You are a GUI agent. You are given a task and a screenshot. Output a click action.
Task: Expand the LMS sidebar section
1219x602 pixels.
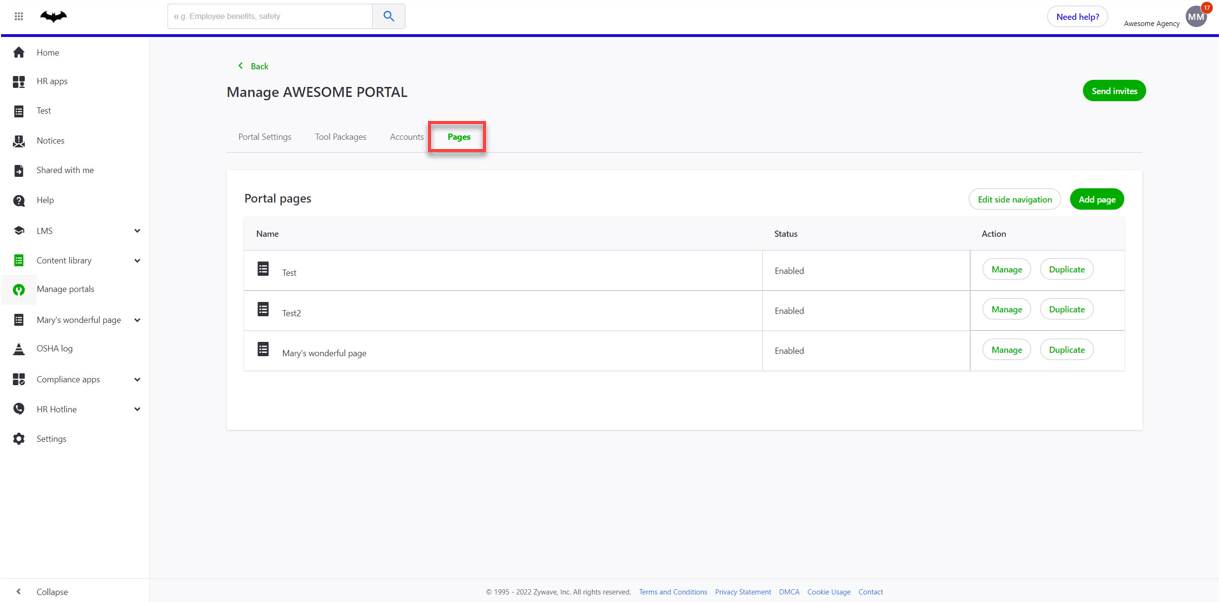tap(137, 230)
